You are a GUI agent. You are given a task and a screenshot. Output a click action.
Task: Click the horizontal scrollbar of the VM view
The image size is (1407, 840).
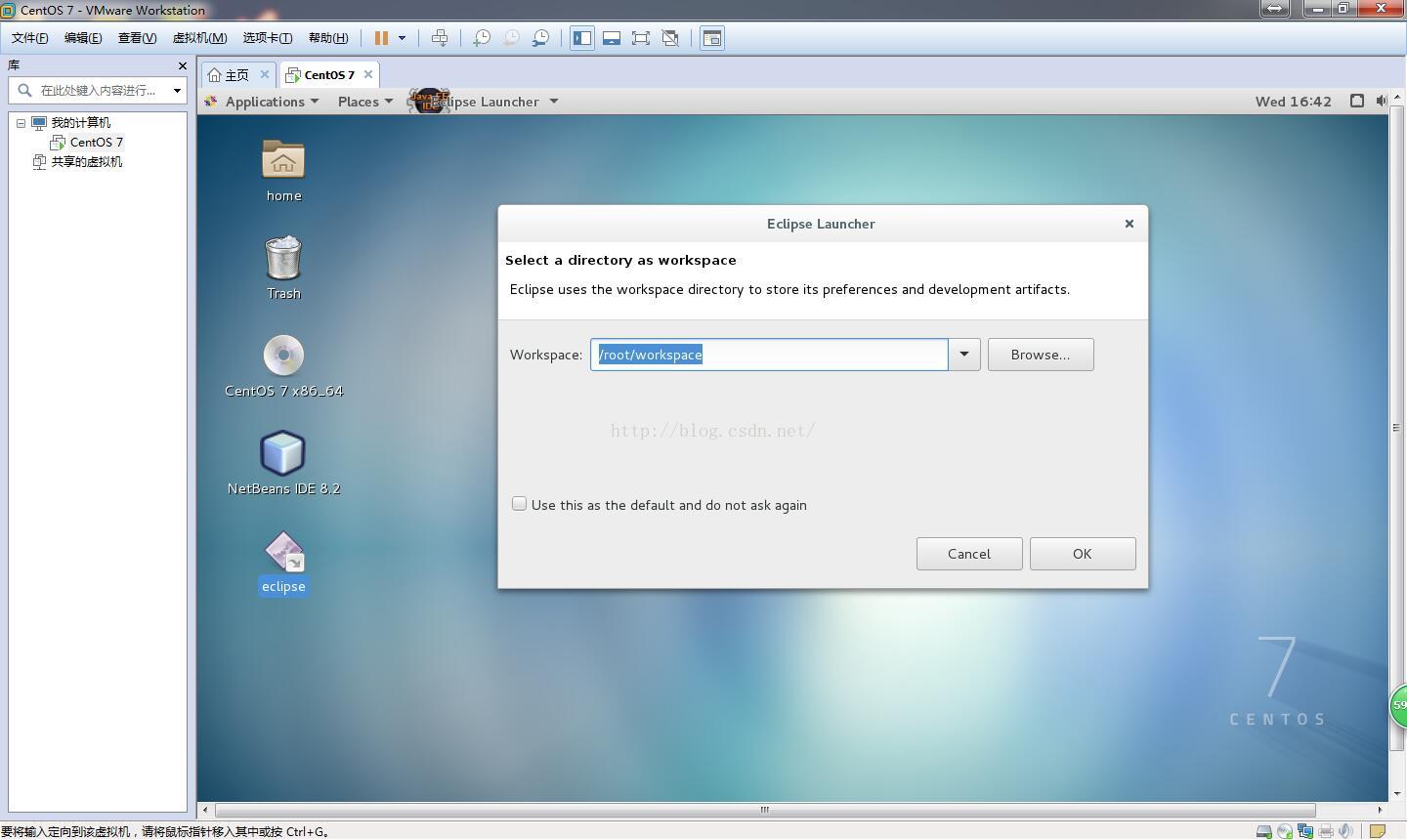(765, 810)
